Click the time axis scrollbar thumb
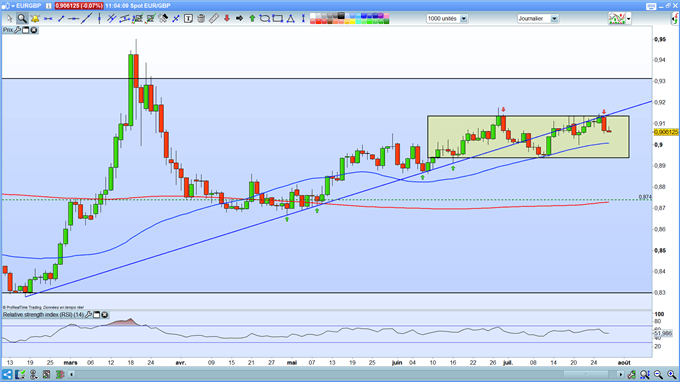This screenshot has height=382, width=680. 586,374
